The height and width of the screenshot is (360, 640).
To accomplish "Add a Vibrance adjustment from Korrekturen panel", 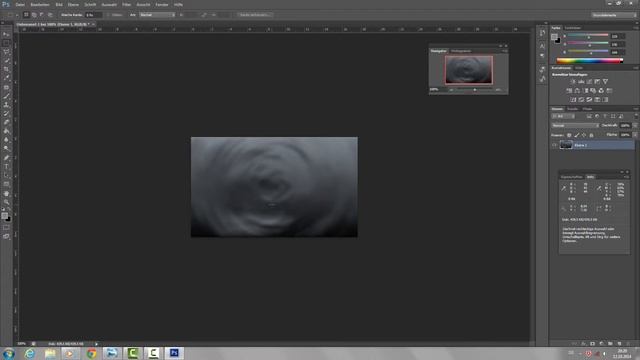I will coord(605,82).
